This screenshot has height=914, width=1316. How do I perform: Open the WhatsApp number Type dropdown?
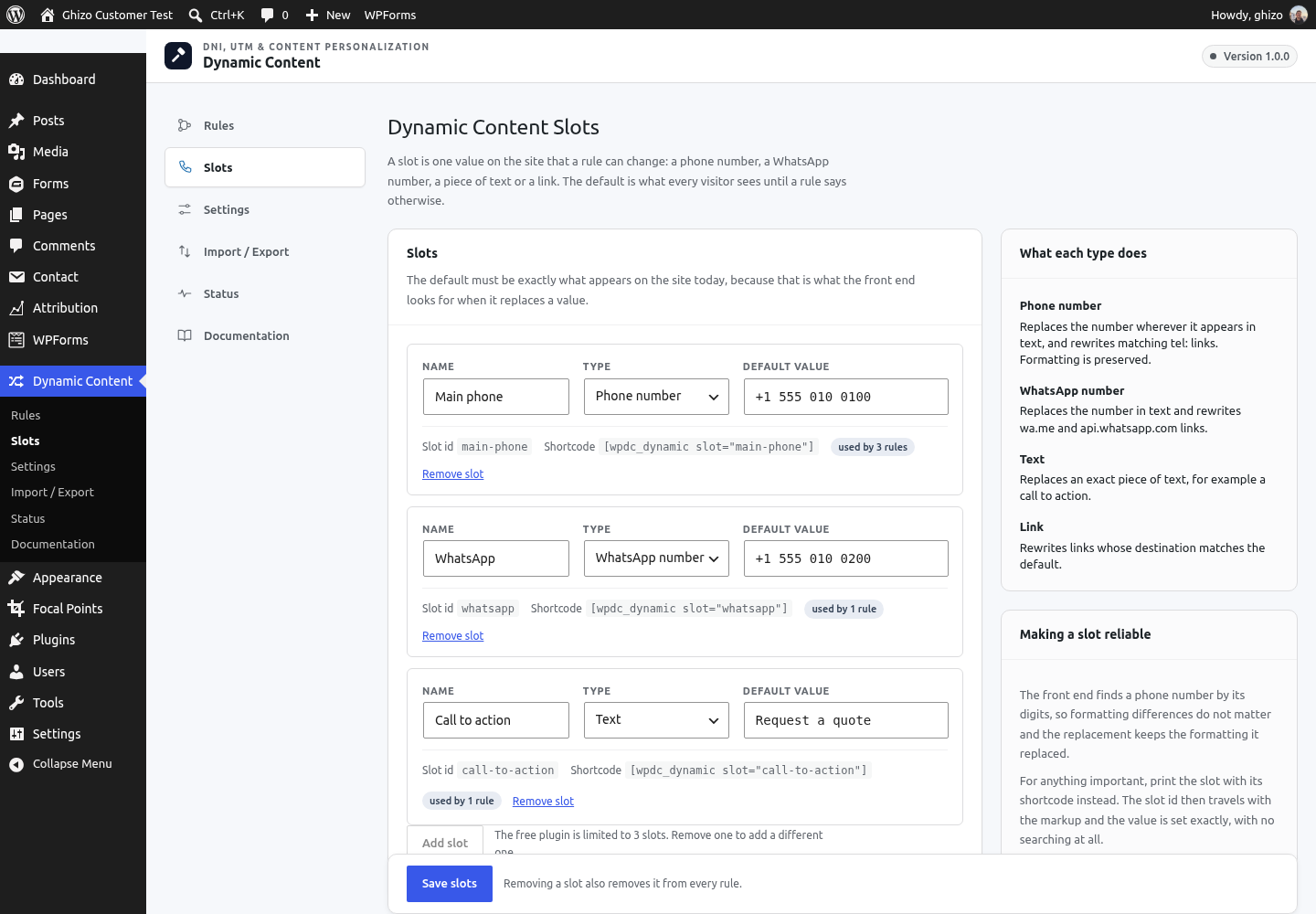[x=656, y=558]
